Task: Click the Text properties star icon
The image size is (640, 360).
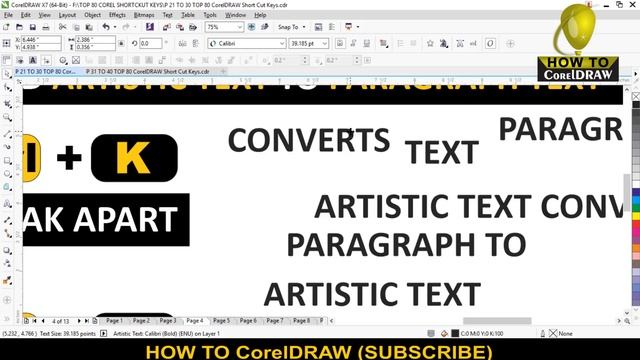Action: point(430,43)
